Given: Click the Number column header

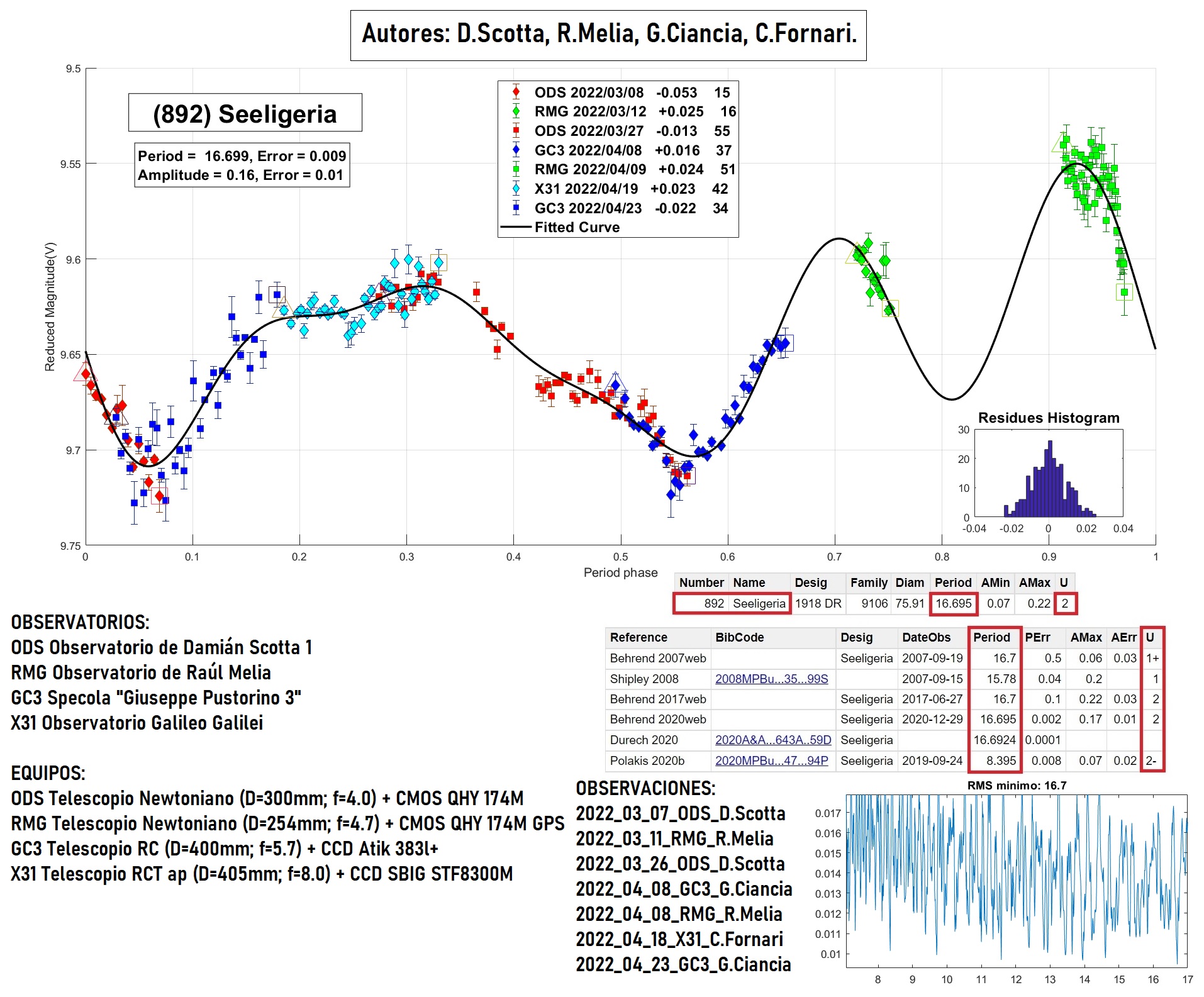Looking at the screenshot, I should pyautogui.click(x=701, y=582).
